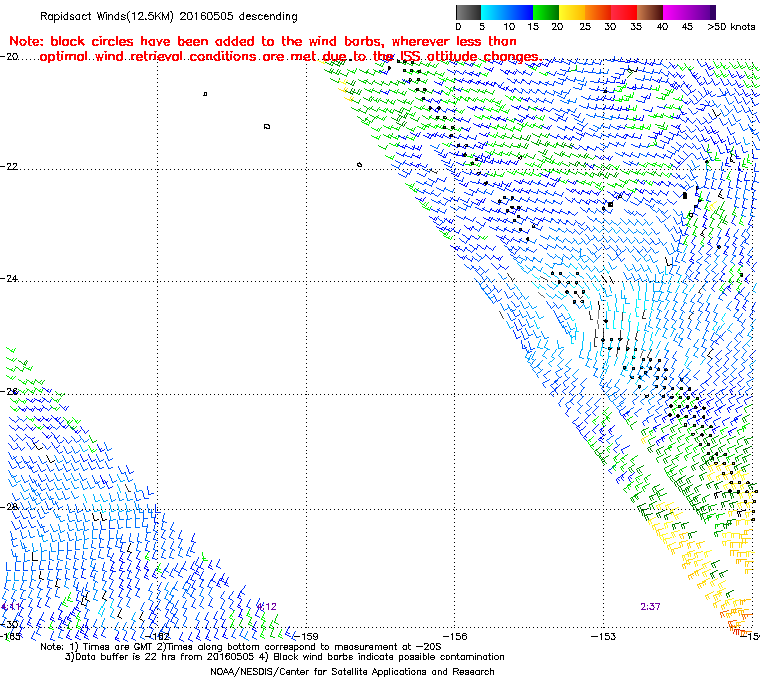Click the NOAA/NESDIS credit line
The width and height of the screenshot is (760, 688).
pos(352,672)
